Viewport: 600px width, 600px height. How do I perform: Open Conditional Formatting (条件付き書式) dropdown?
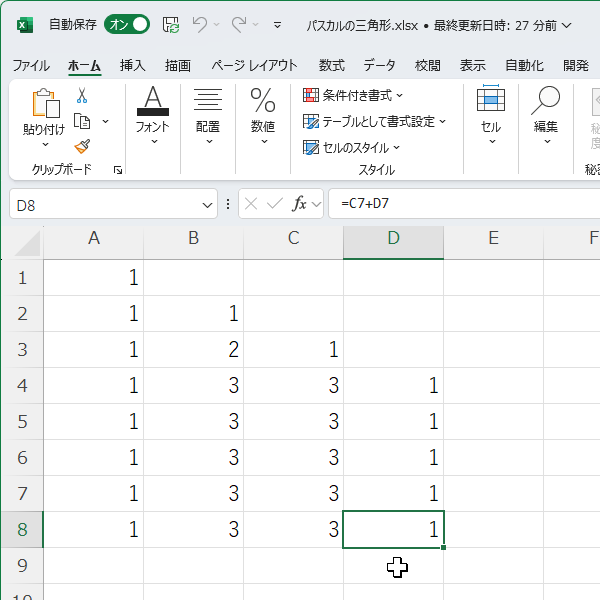[x=353, y=95]
